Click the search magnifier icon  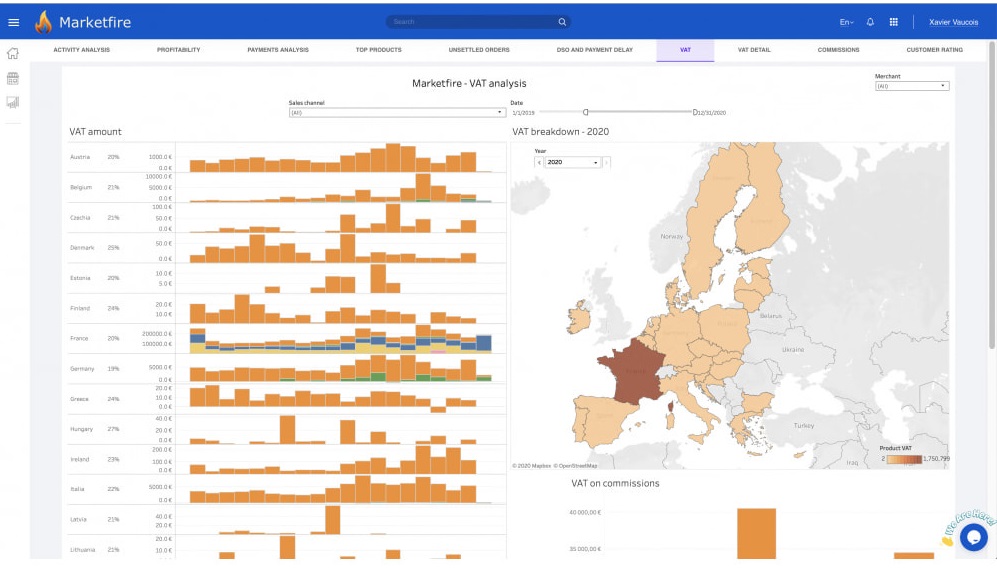[562, 22]
